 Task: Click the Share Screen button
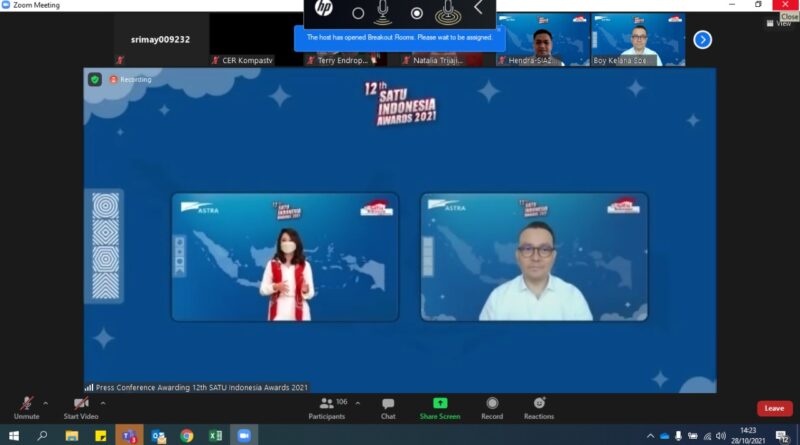[x=440, y=408]
